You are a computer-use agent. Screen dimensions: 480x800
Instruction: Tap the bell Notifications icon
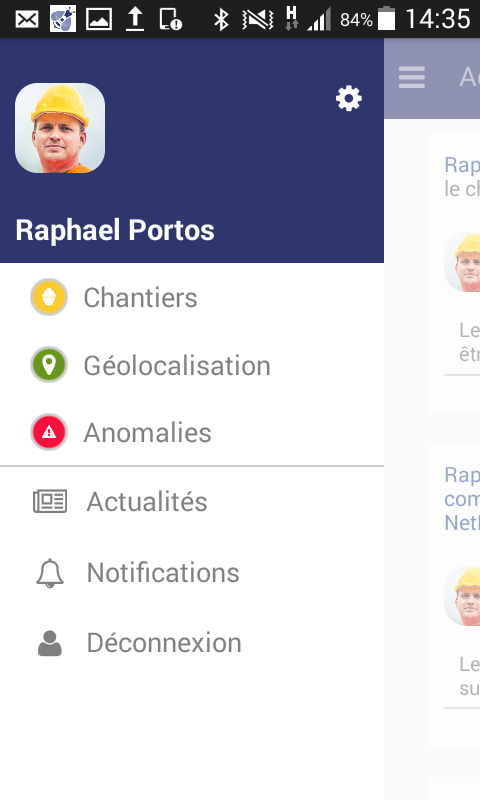[50, 573]
